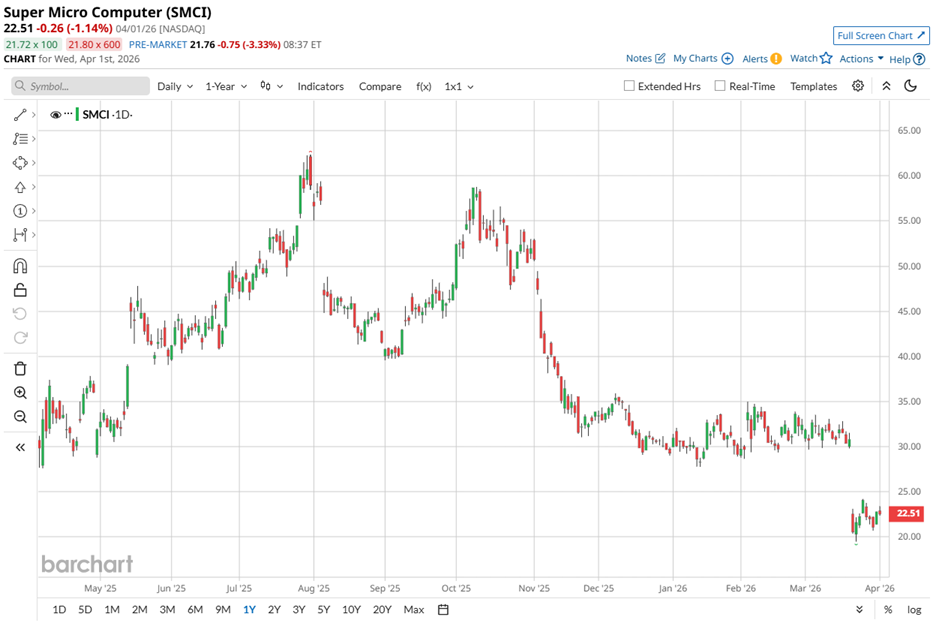The image size is (936, 629).
Task: Switch to dark mode moon icon
Action: pyautogui.click(x=910, y=86)
